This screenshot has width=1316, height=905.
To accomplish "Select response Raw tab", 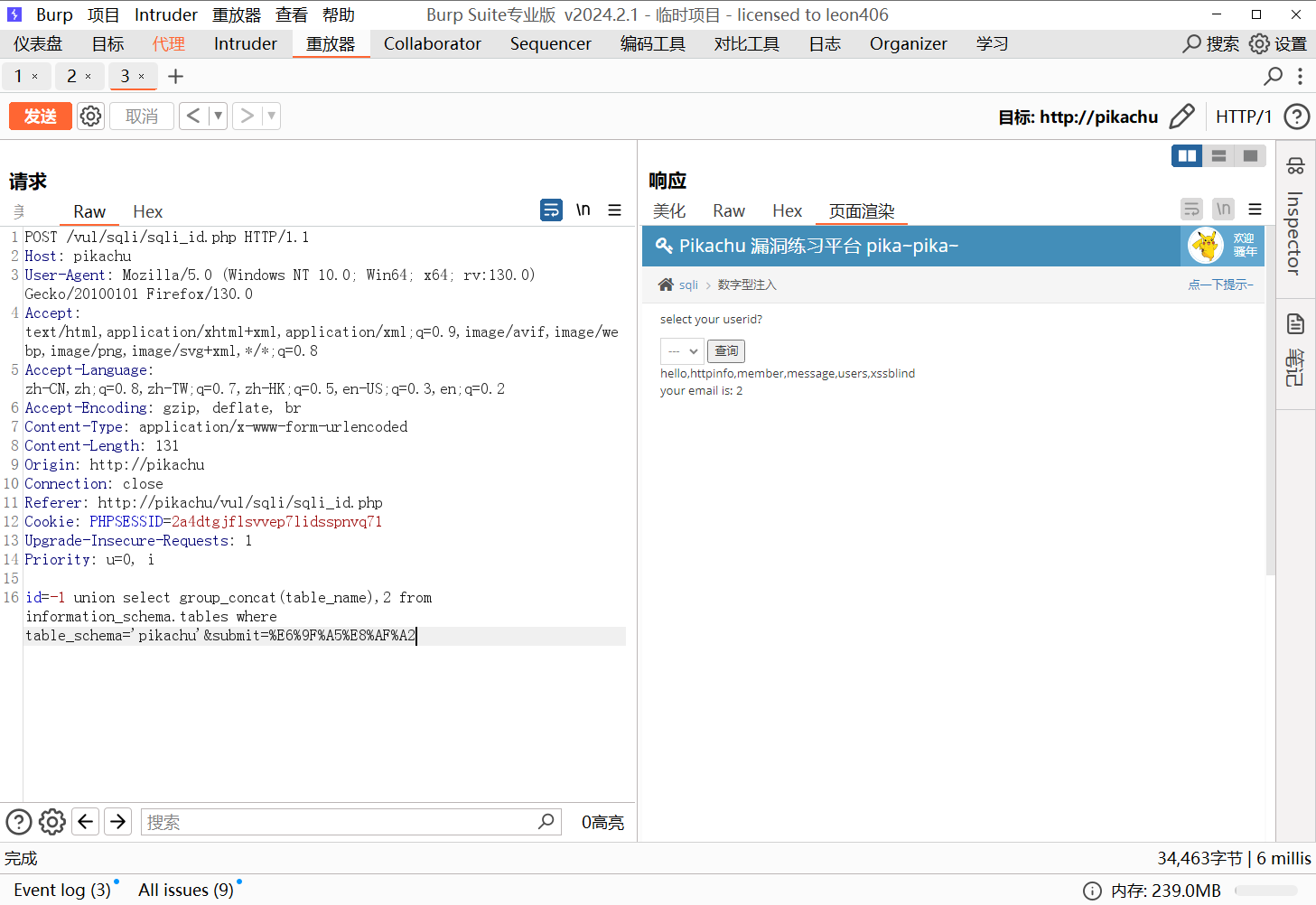I will (729, 210).
